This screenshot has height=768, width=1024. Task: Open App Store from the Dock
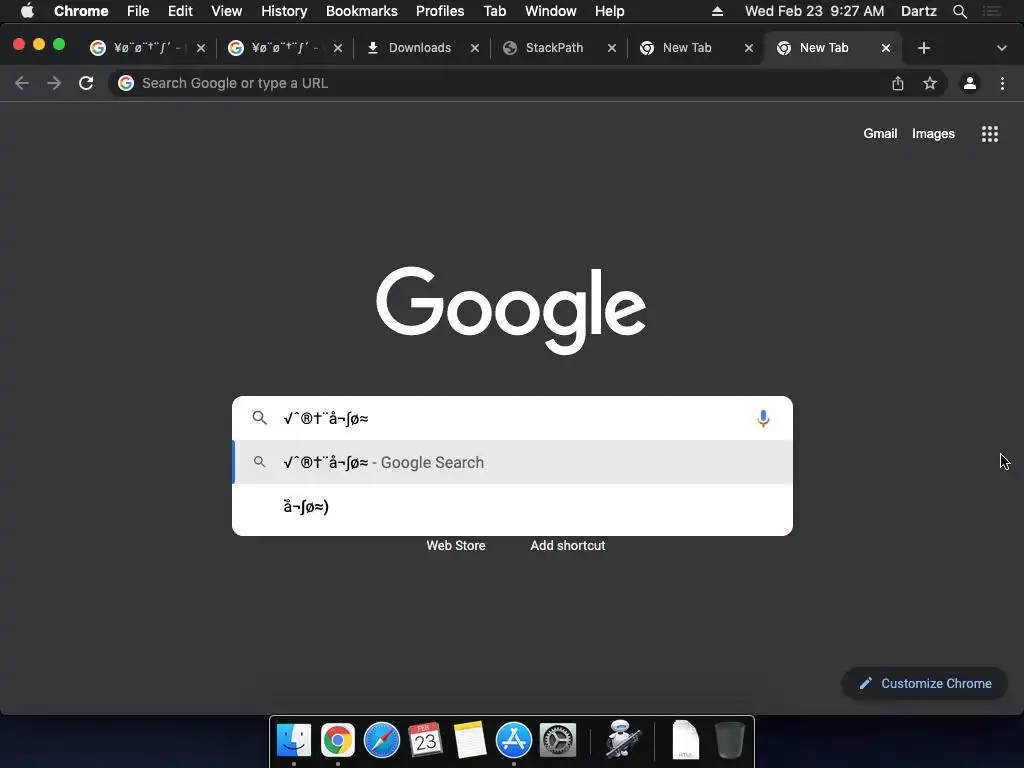[x=514, y=740]
